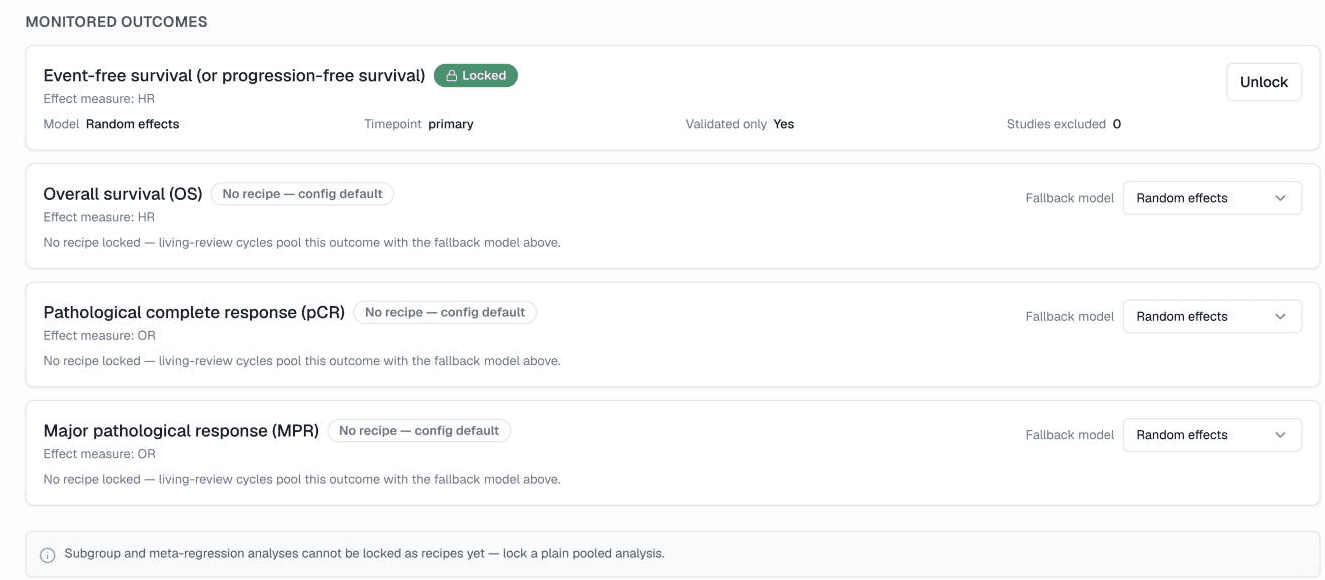Click 'Effect measure: HR' under Overall survival
The width and height of the screenshot is (1325, 580).
pos(99,217)
